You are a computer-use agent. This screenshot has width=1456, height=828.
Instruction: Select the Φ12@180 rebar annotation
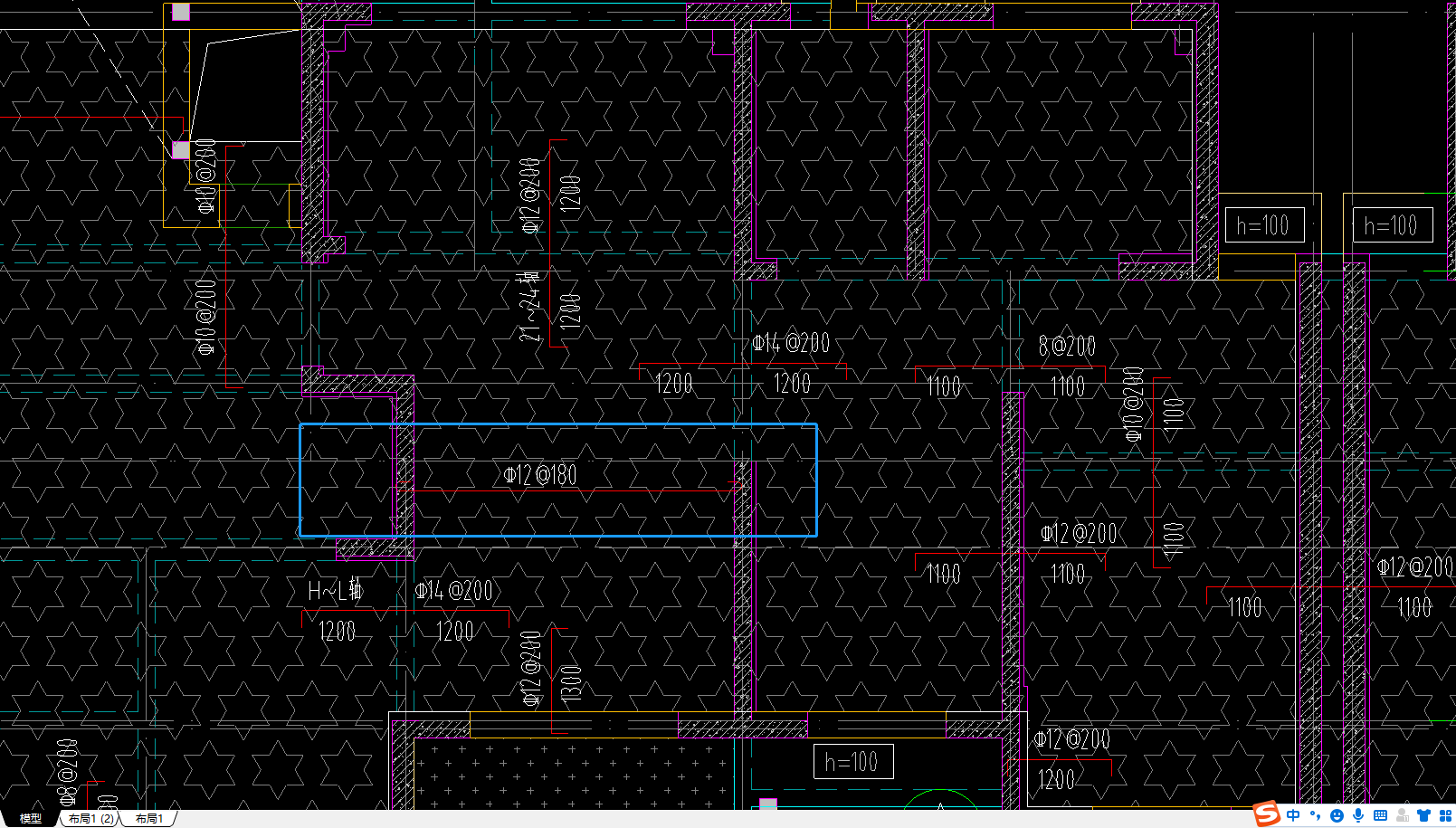pos(540,474)
